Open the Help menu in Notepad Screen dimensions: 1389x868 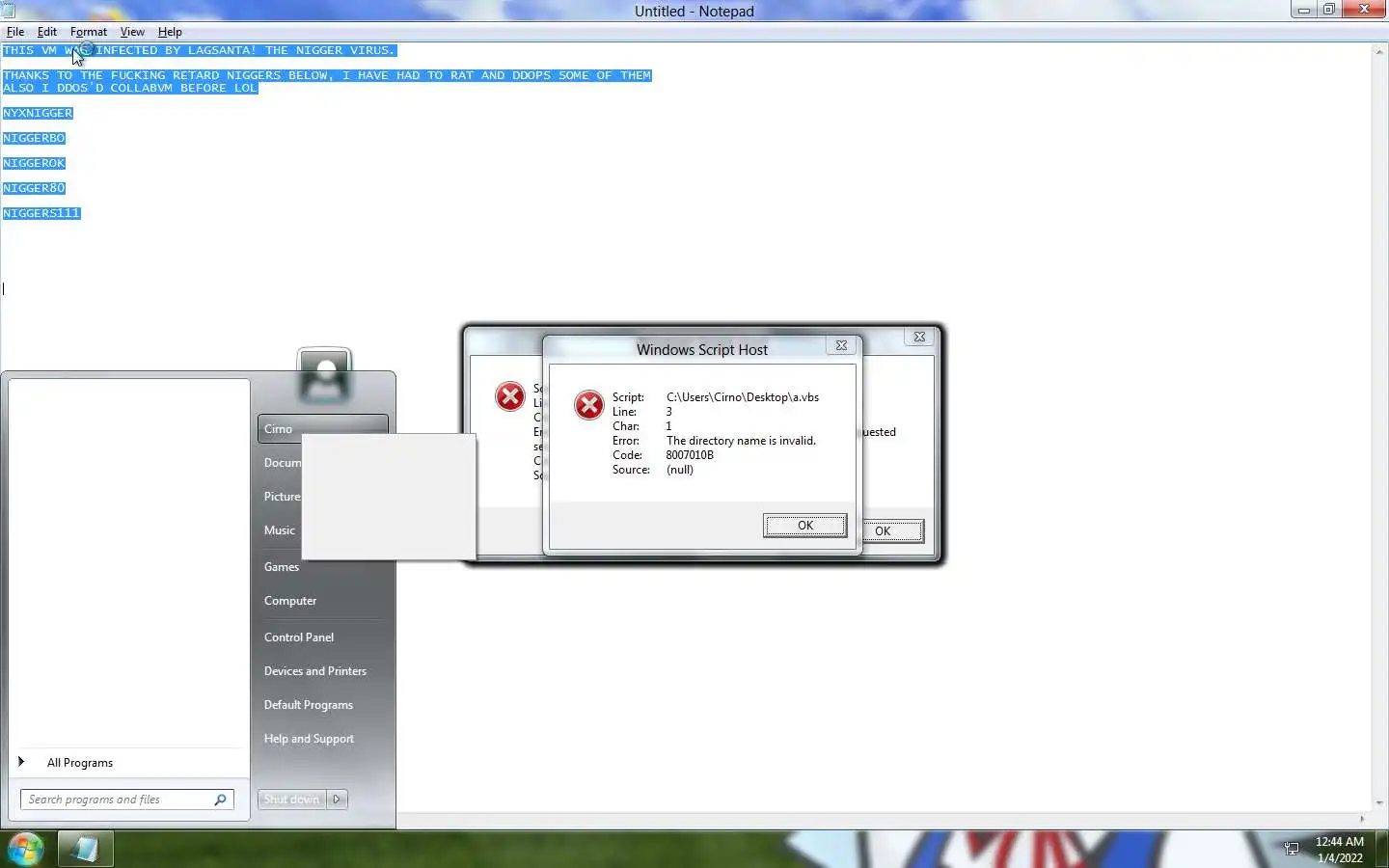point(170,32)
